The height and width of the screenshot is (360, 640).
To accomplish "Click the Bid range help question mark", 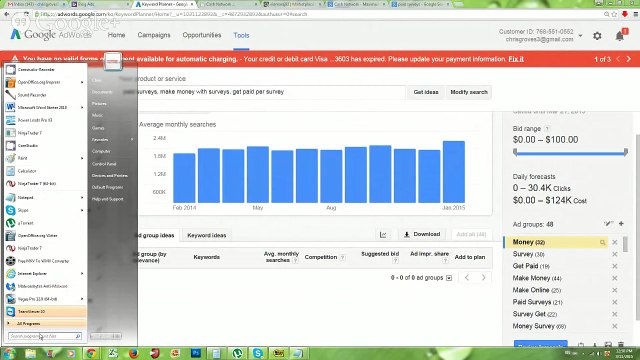I will pos(547,129).
